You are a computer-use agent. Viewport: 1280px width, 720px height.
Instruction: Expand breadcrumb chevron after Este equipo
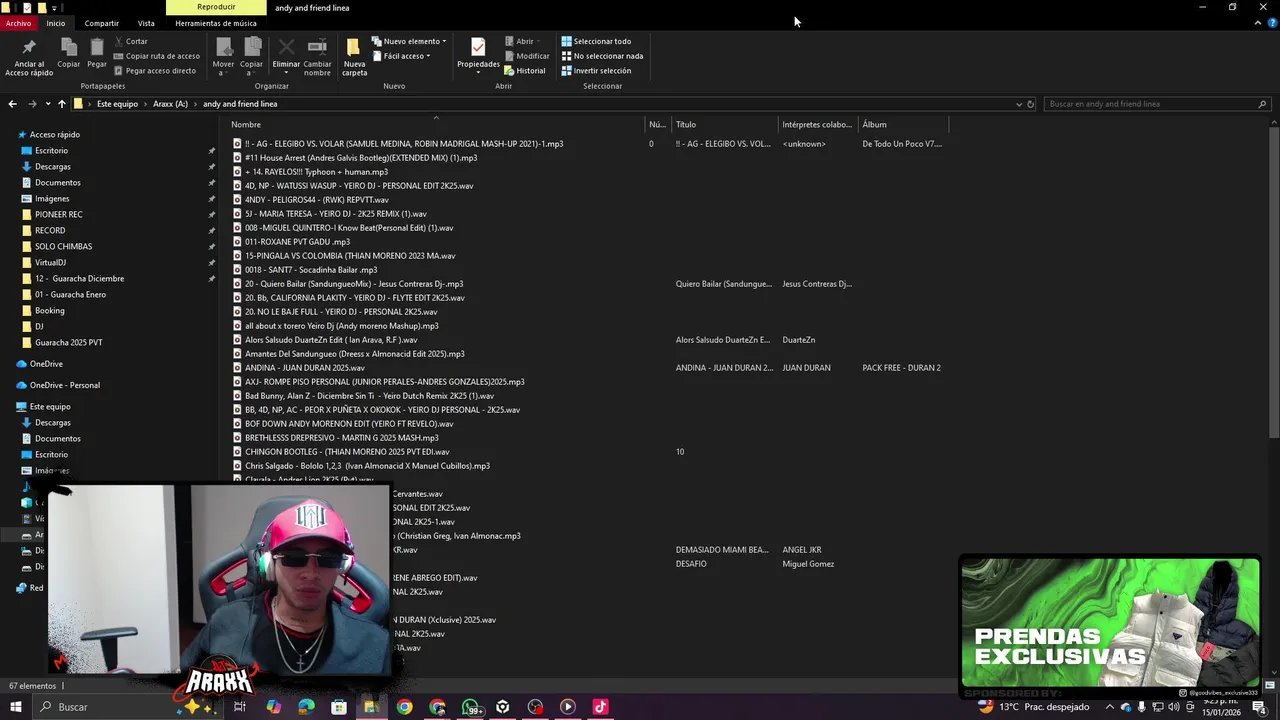point(146,104)
